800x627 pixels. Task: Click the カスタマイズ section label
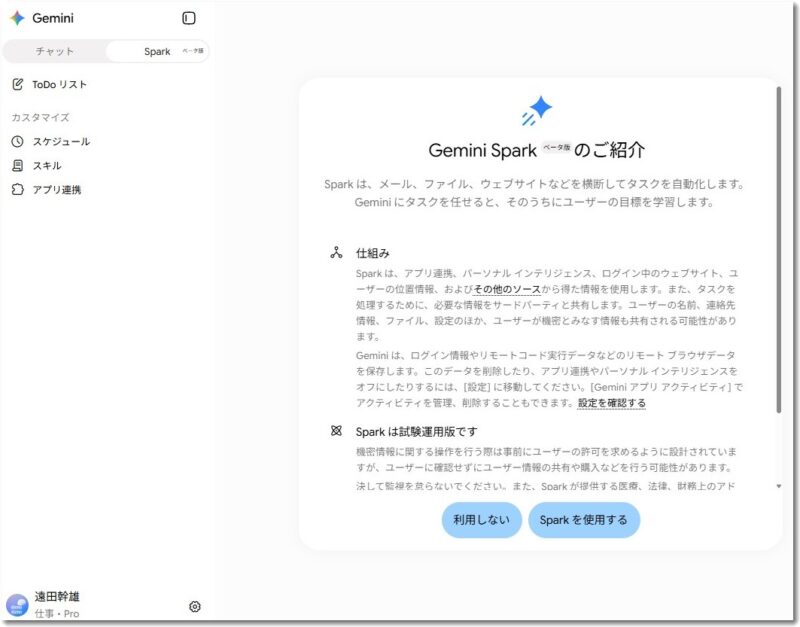(x=40, y=117)
